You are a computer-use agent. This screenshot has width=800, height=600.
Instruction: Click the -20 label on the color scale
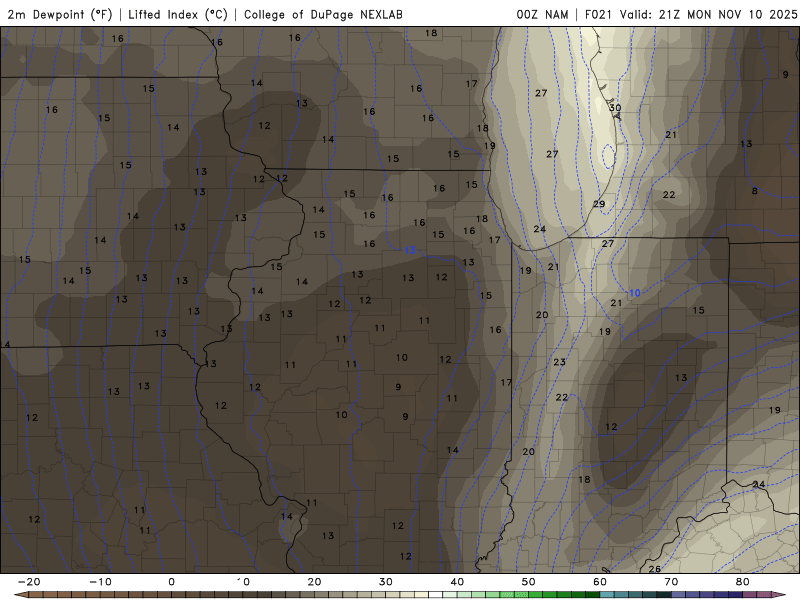click(x=29, y=582)
